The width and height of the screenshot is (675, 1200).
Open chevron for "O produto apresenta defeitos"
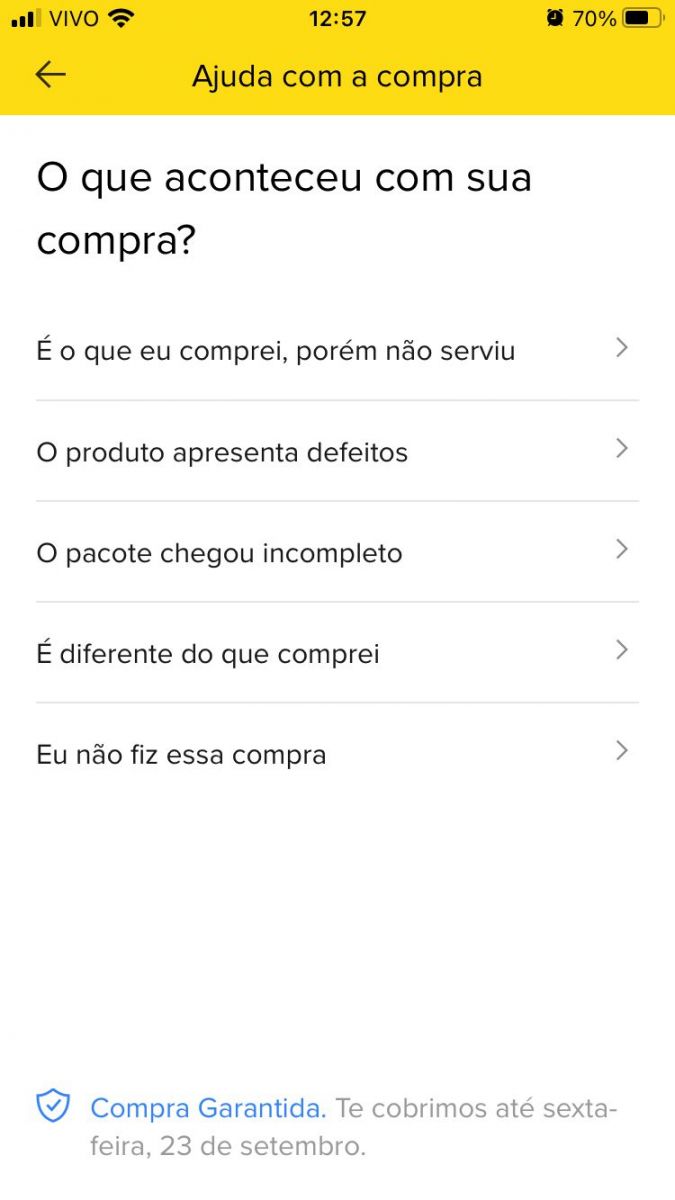click(x=622, y=448)
